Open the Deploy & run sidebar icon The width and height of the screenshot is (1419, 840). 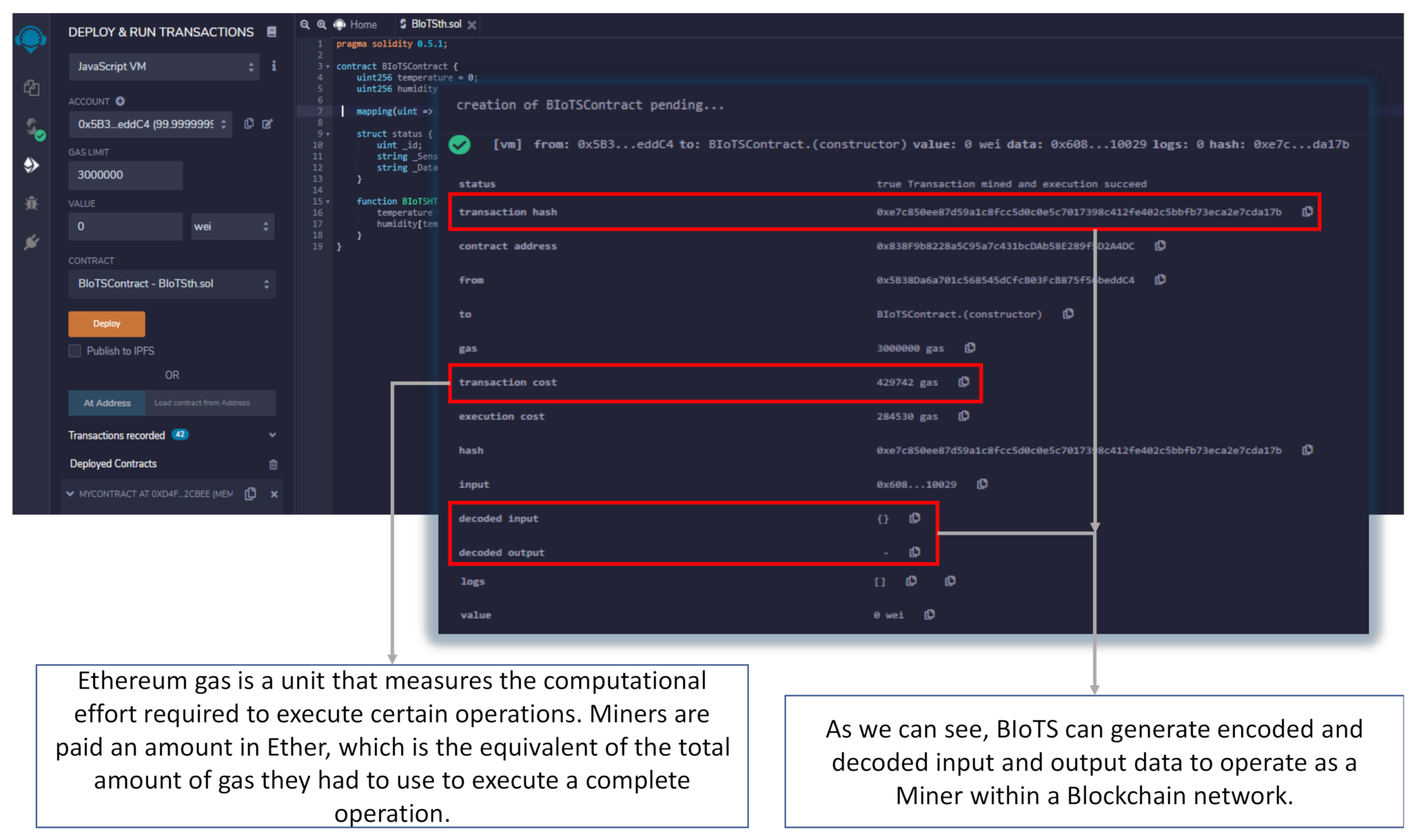coord(32,164)
